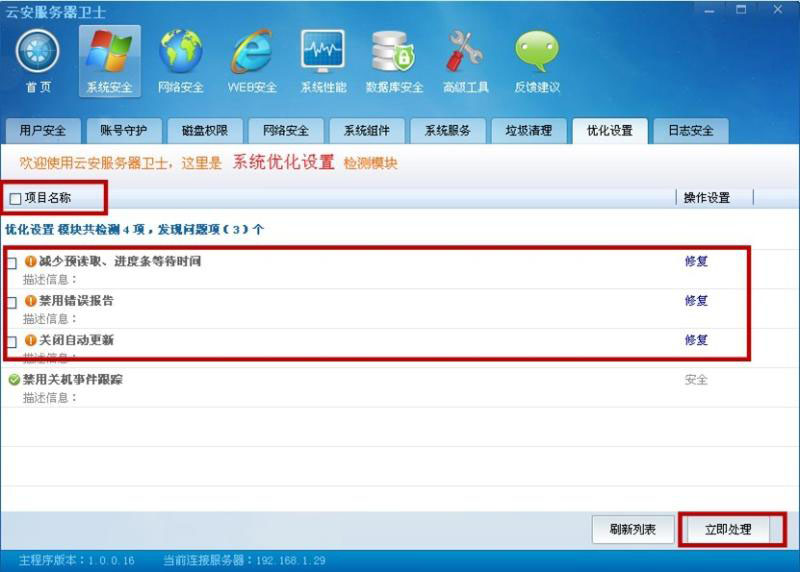Image resolution: width=800 pixels, height=572 pixels.
Task: Click the 操作设置 column header
Action: click(x=707, y=198)
